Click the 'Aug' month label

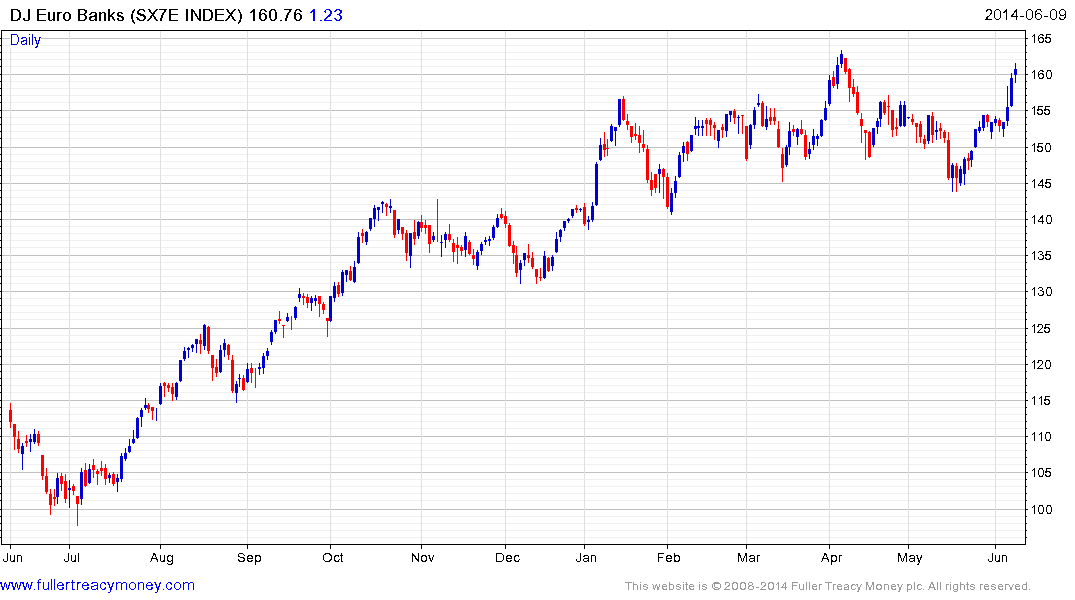coord(162,558)
